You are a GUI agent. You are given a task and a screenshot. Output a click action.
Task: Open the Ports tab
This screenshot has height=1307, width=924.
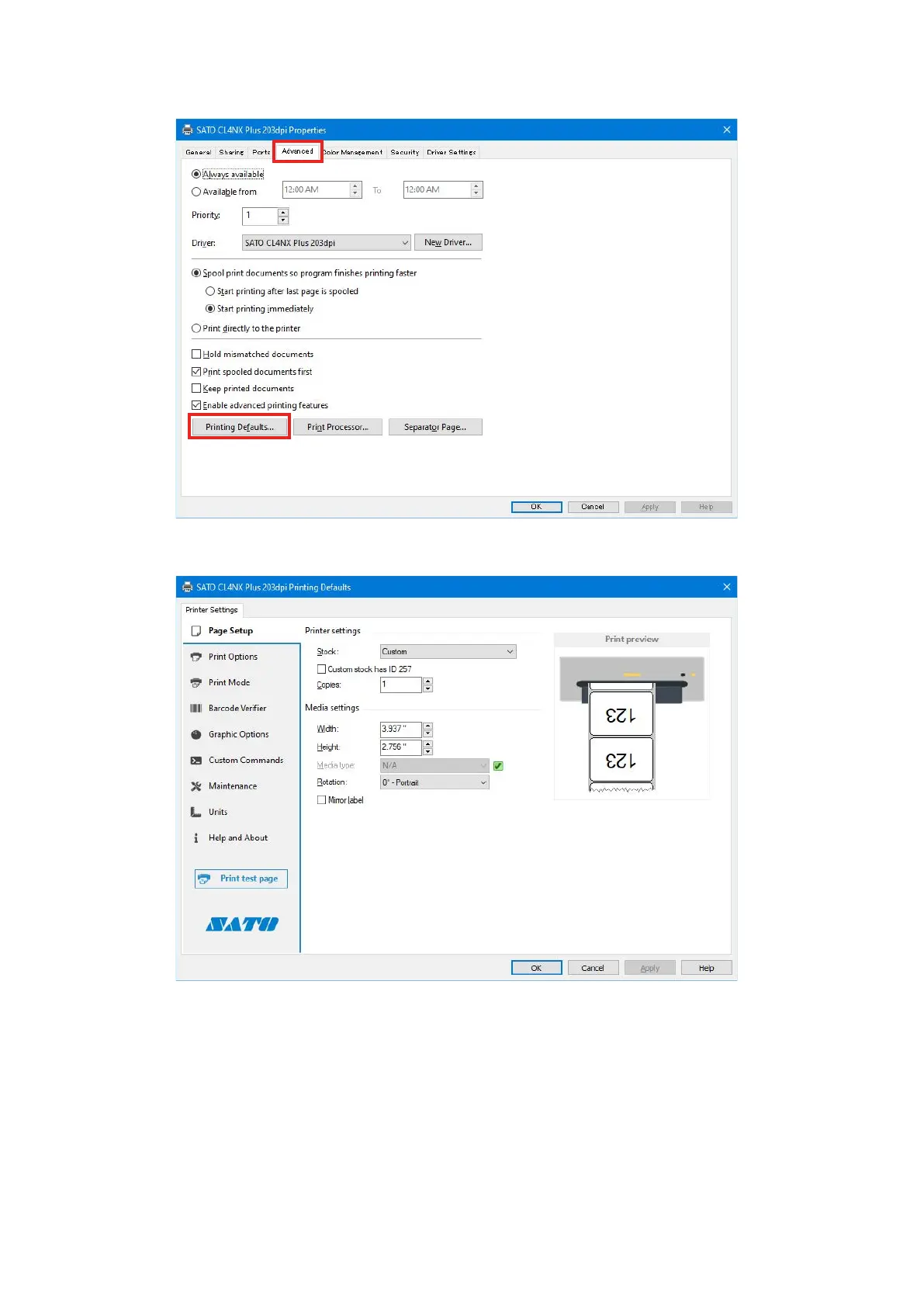261,152
